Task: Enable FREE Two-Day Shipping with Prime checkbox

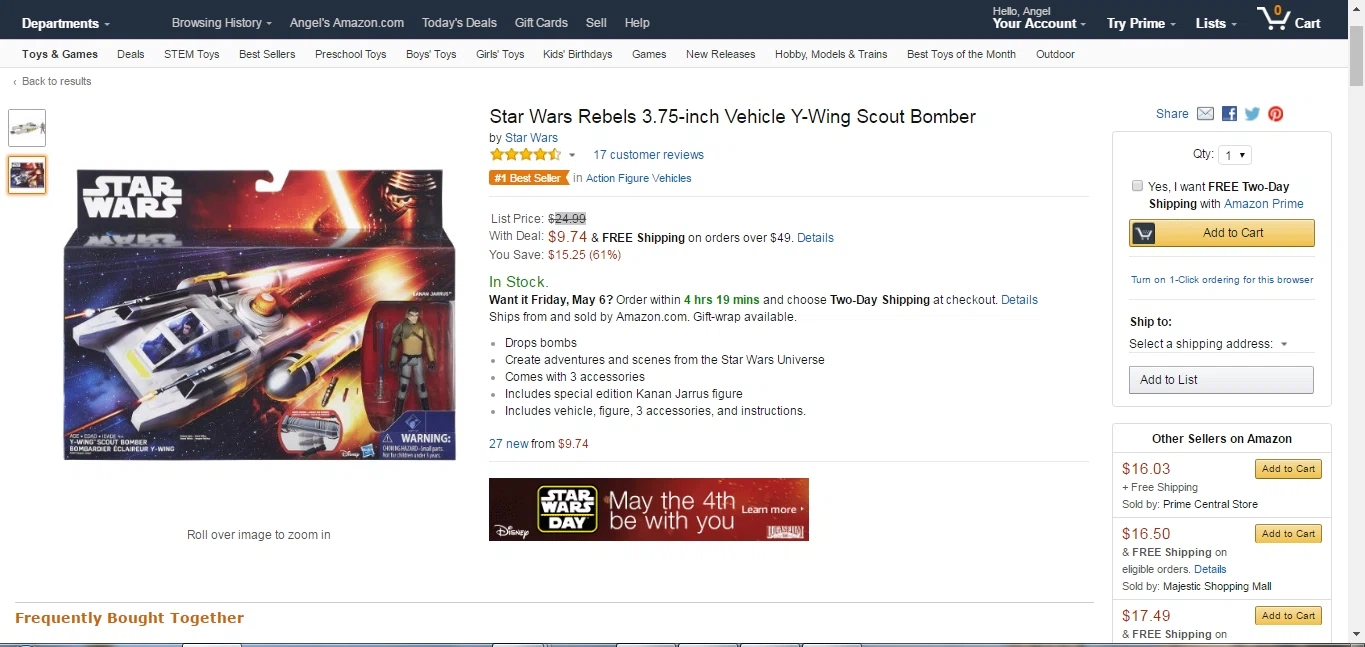Action: tap(1137, 186)
